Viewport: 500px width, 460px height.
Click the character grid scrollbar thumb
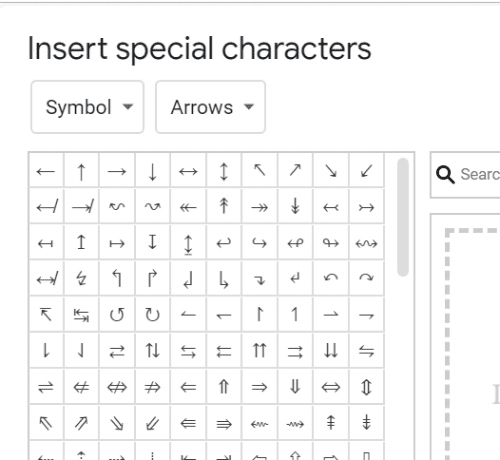(x=403, y=217)
